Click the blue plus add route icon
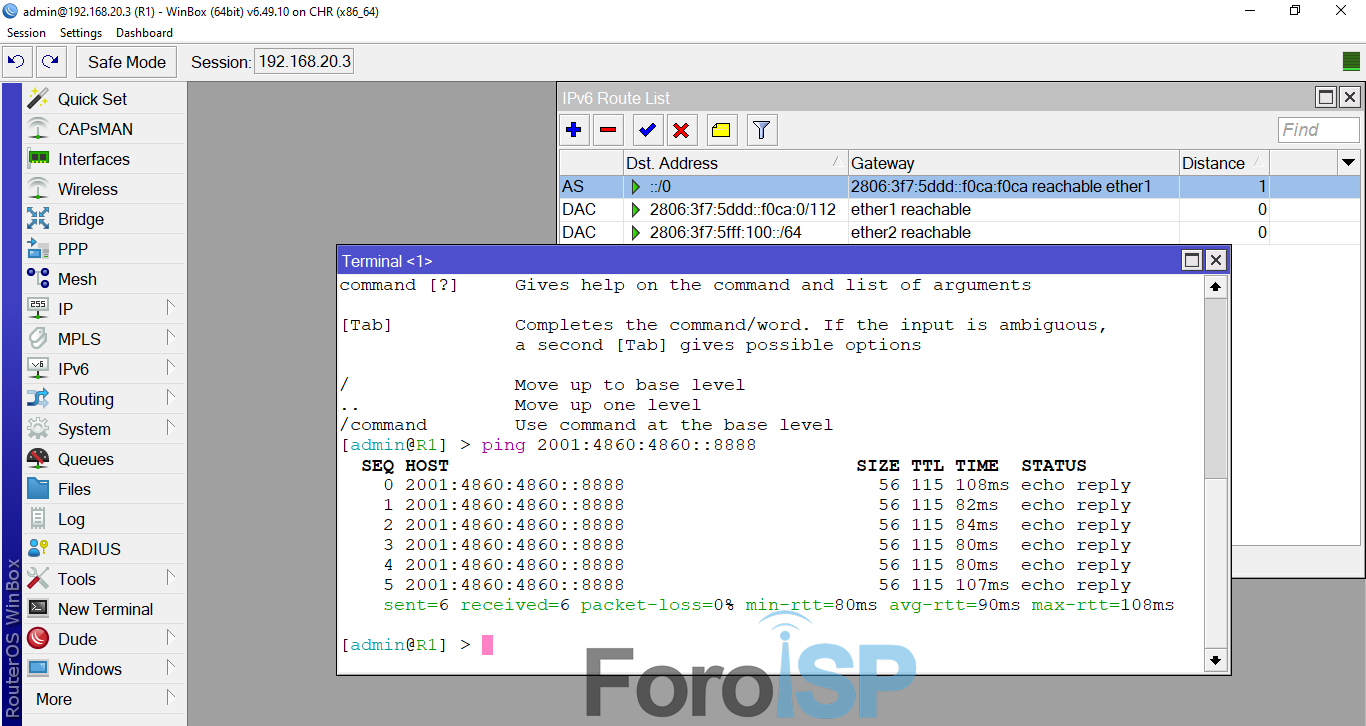 tap(574, 130)
